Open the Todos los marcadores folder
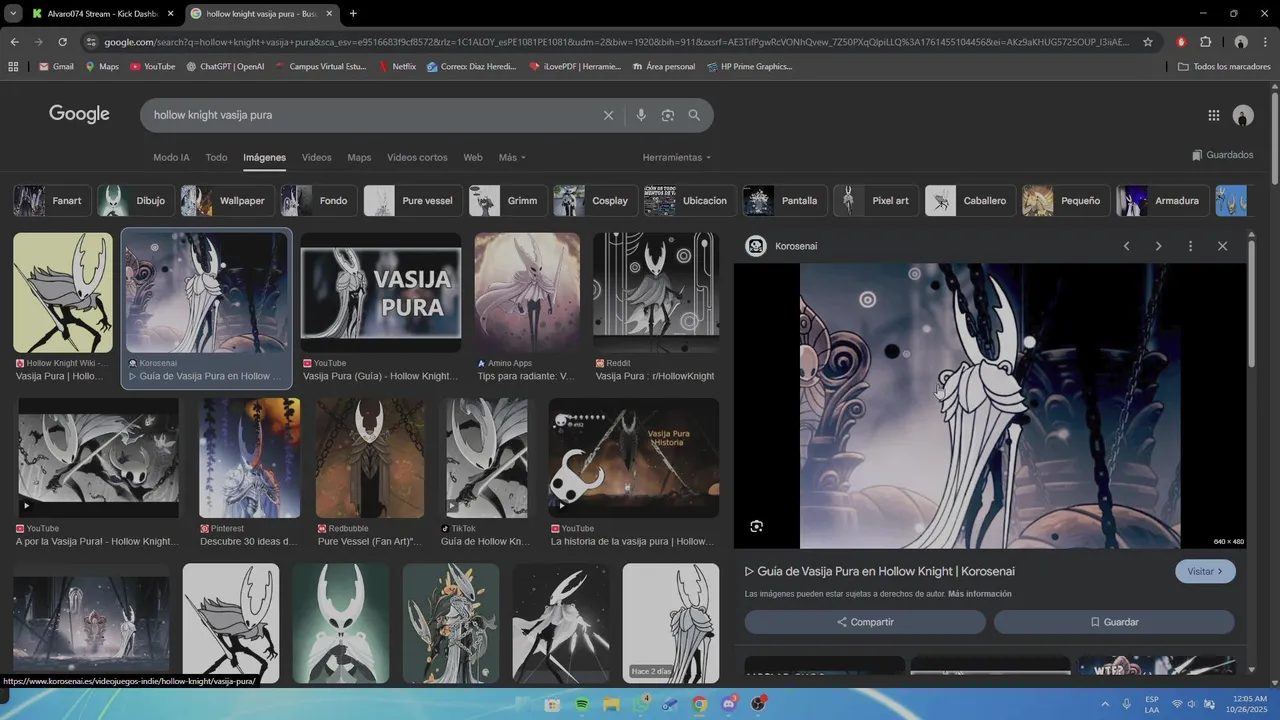Viewport: 1280px width, 720px height. (x=1224, y=66)
